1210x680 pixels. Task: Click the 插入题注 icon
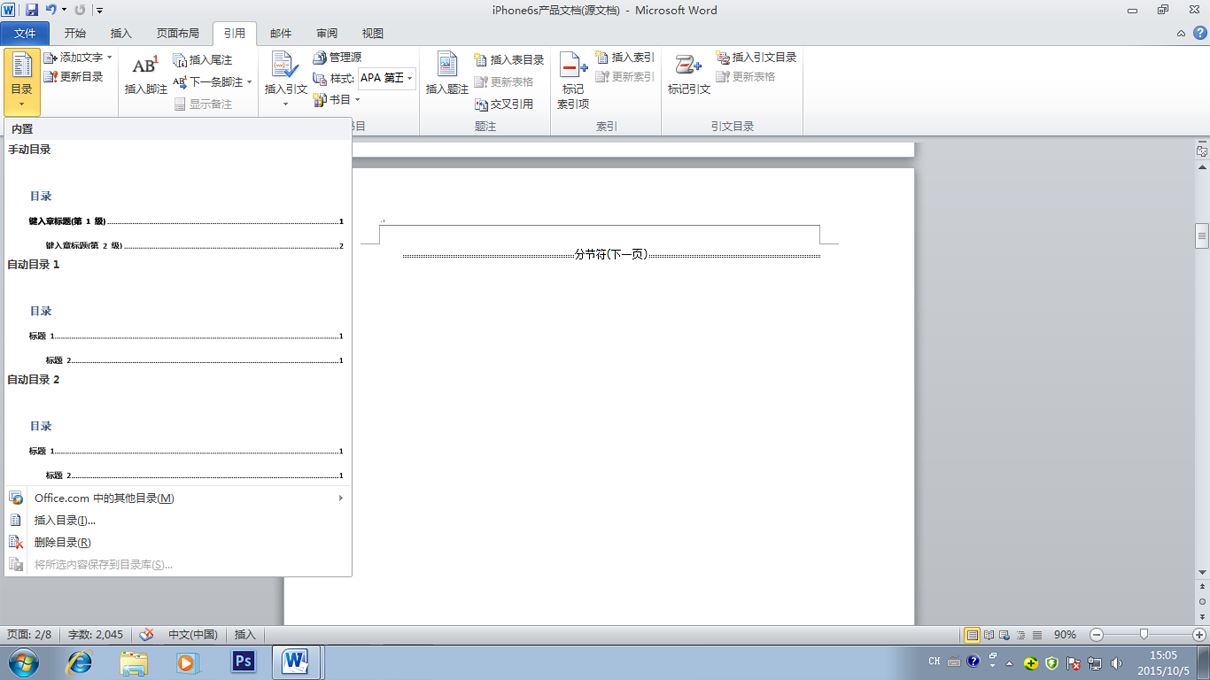(447, 65)
